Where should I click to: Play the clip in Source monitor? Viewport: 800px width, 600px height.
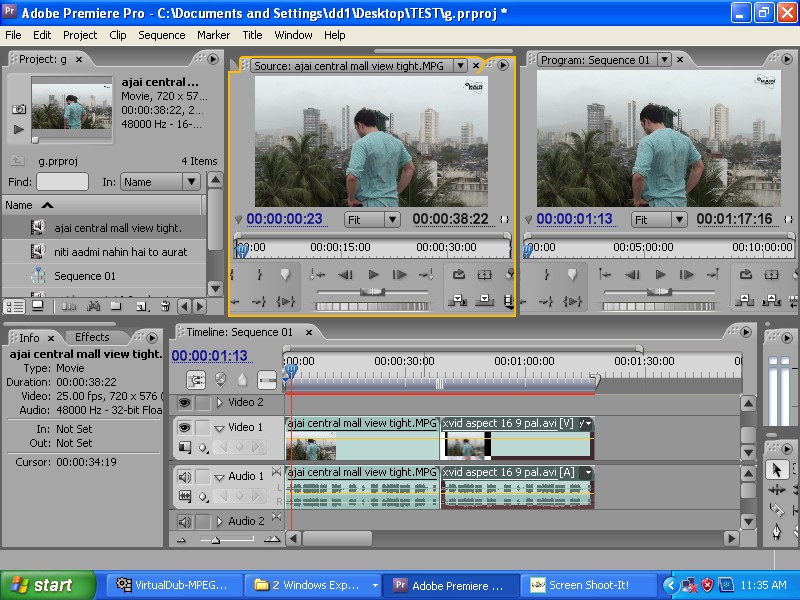pyautogui.click(x=373, y=275)
